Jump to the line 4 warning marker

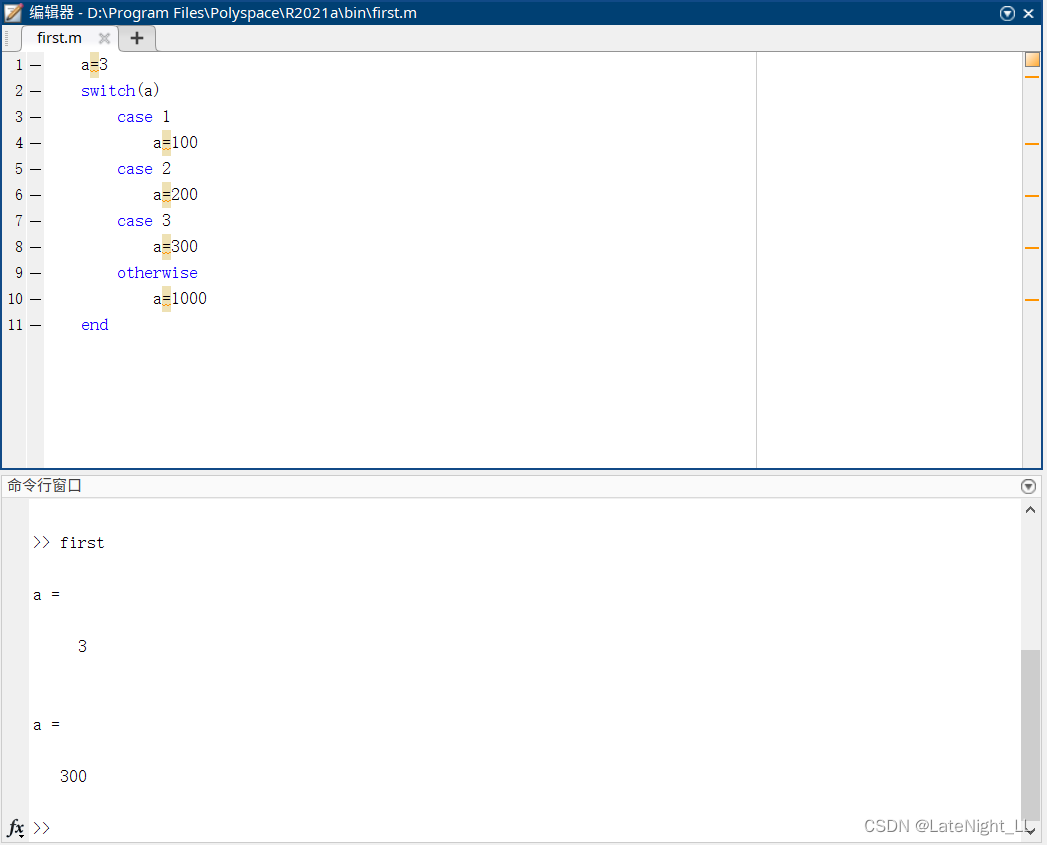(x=1032, y=144)
